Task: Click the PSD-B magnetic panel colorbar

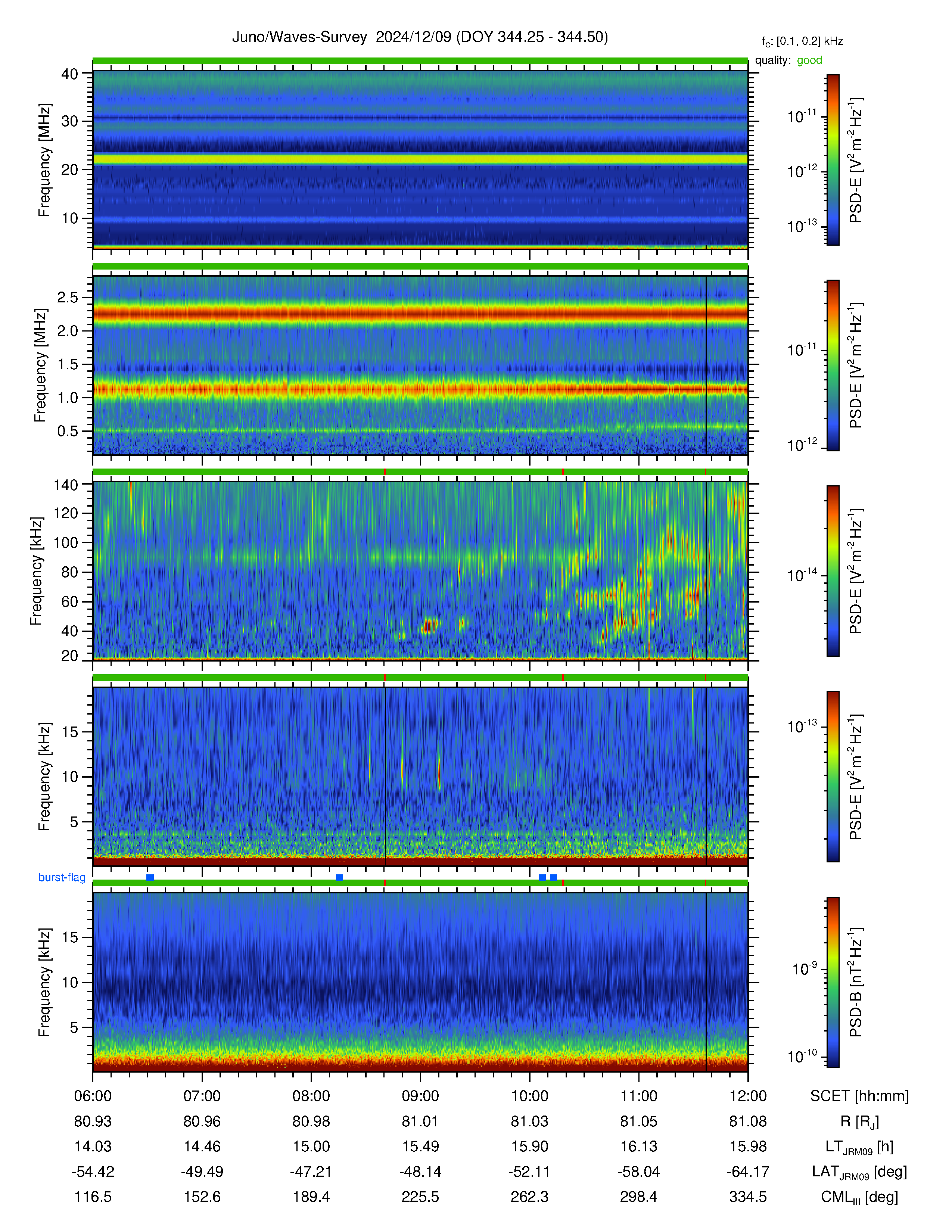Action: 833,982
